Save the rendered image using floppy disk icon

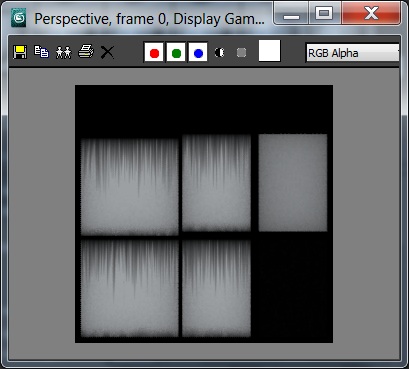point(20,52)
